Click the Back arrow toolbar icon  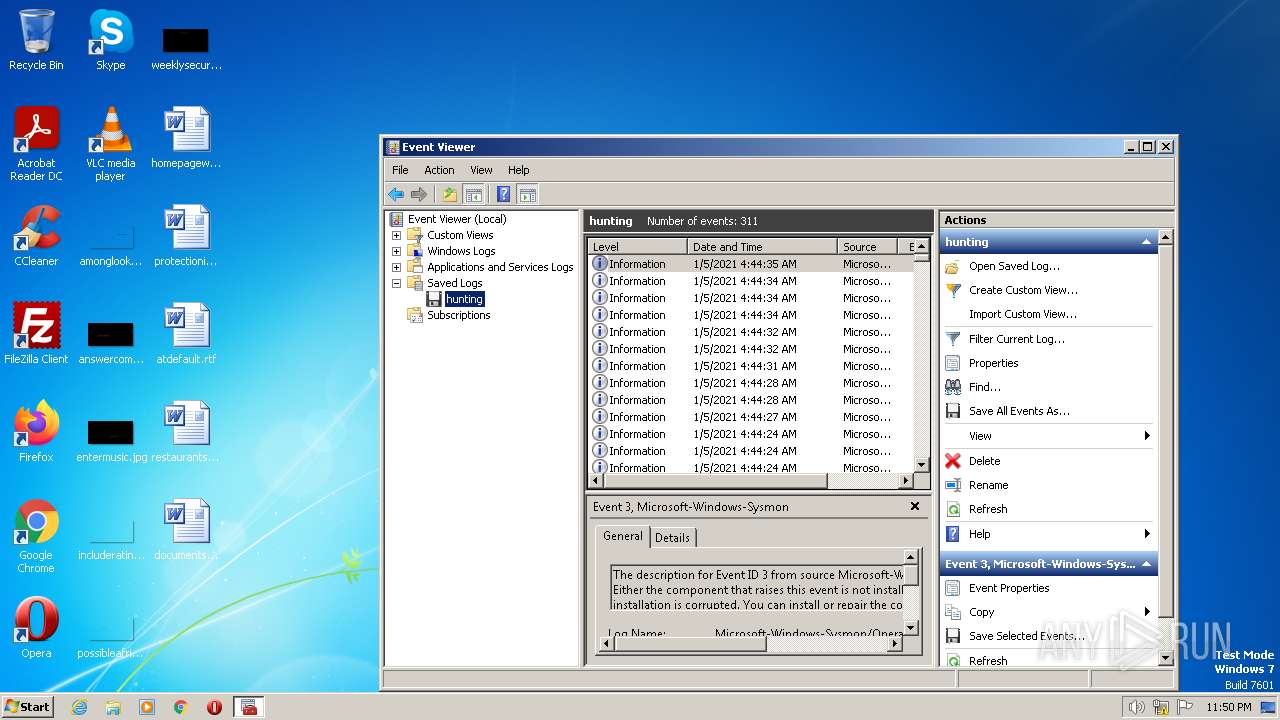[x=396, y=194]
